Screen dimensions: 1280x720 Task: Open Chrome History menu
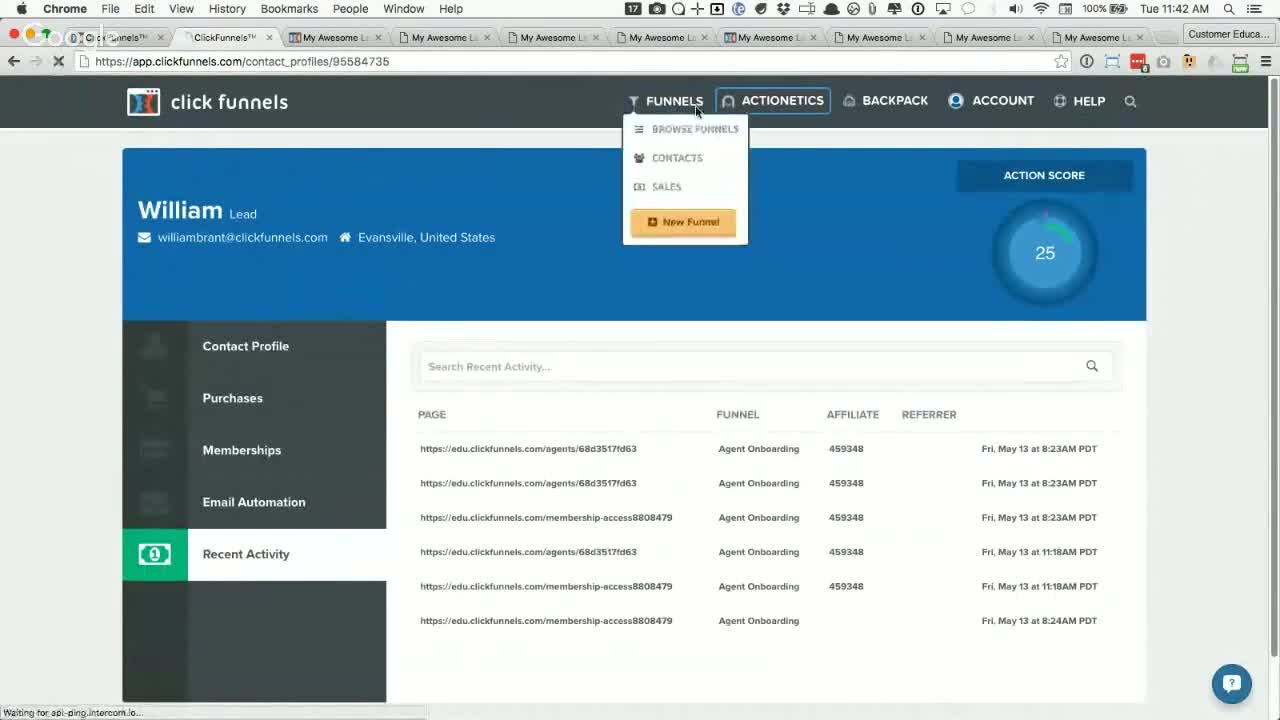[x=227, y=9]
